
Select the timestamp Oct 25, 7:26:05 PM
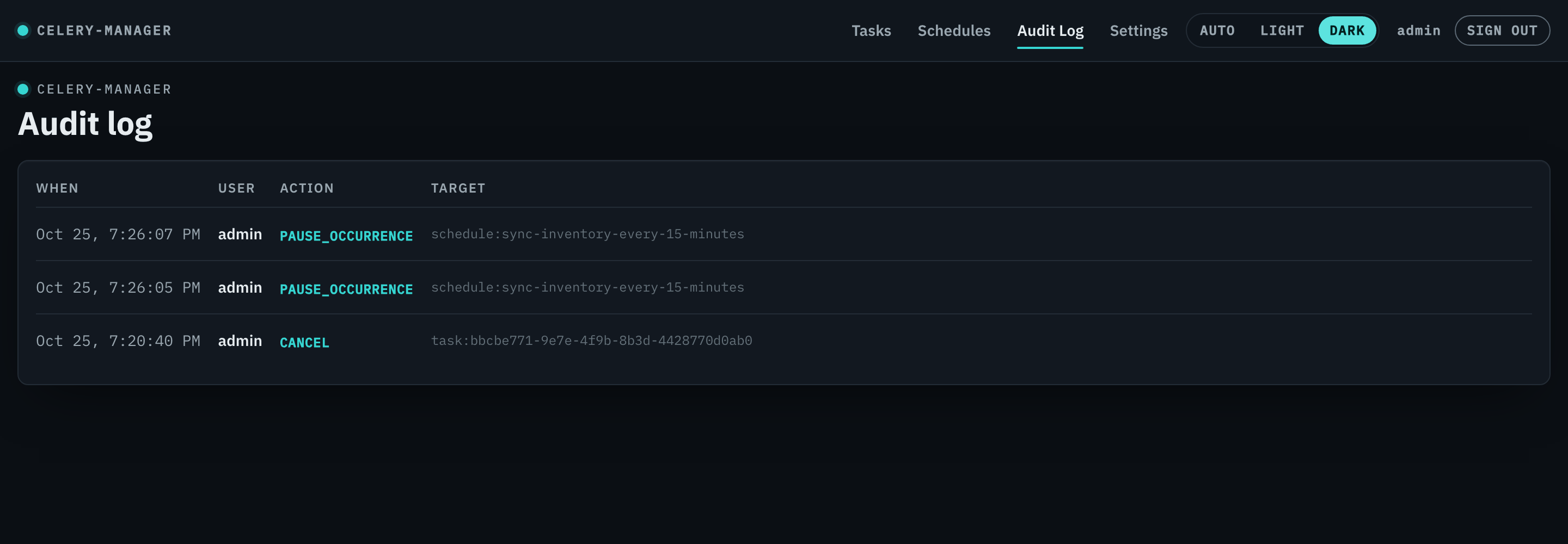(x=118, y=288)
